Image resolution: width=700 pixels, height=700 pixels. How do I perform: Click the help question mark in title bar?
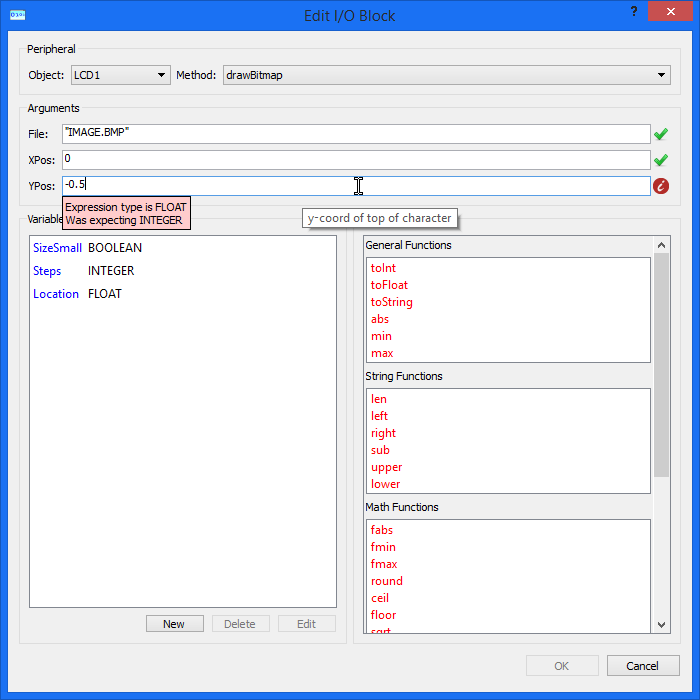635,11
